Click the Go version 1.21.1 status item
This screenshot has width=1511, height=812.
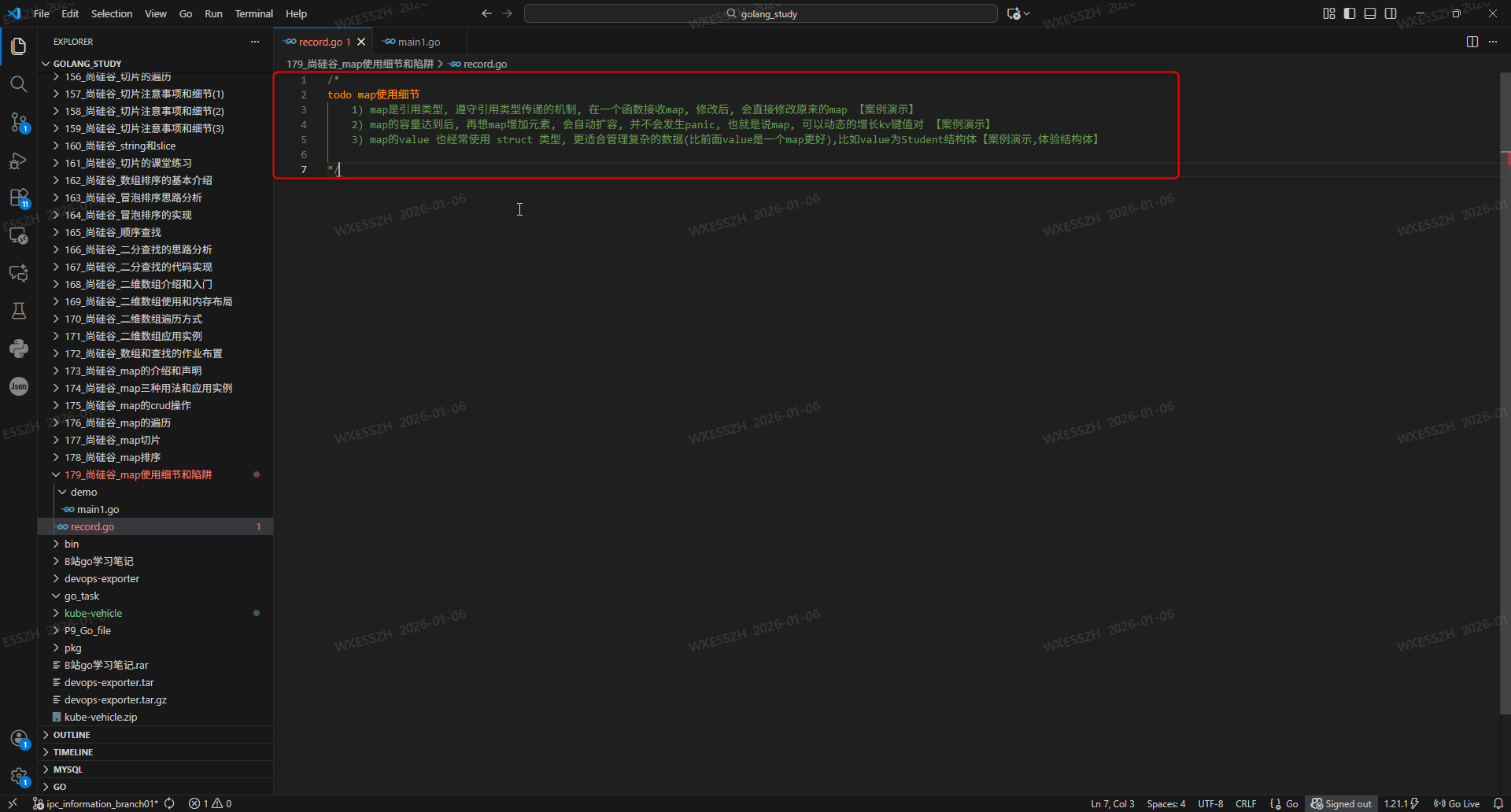1402,803
